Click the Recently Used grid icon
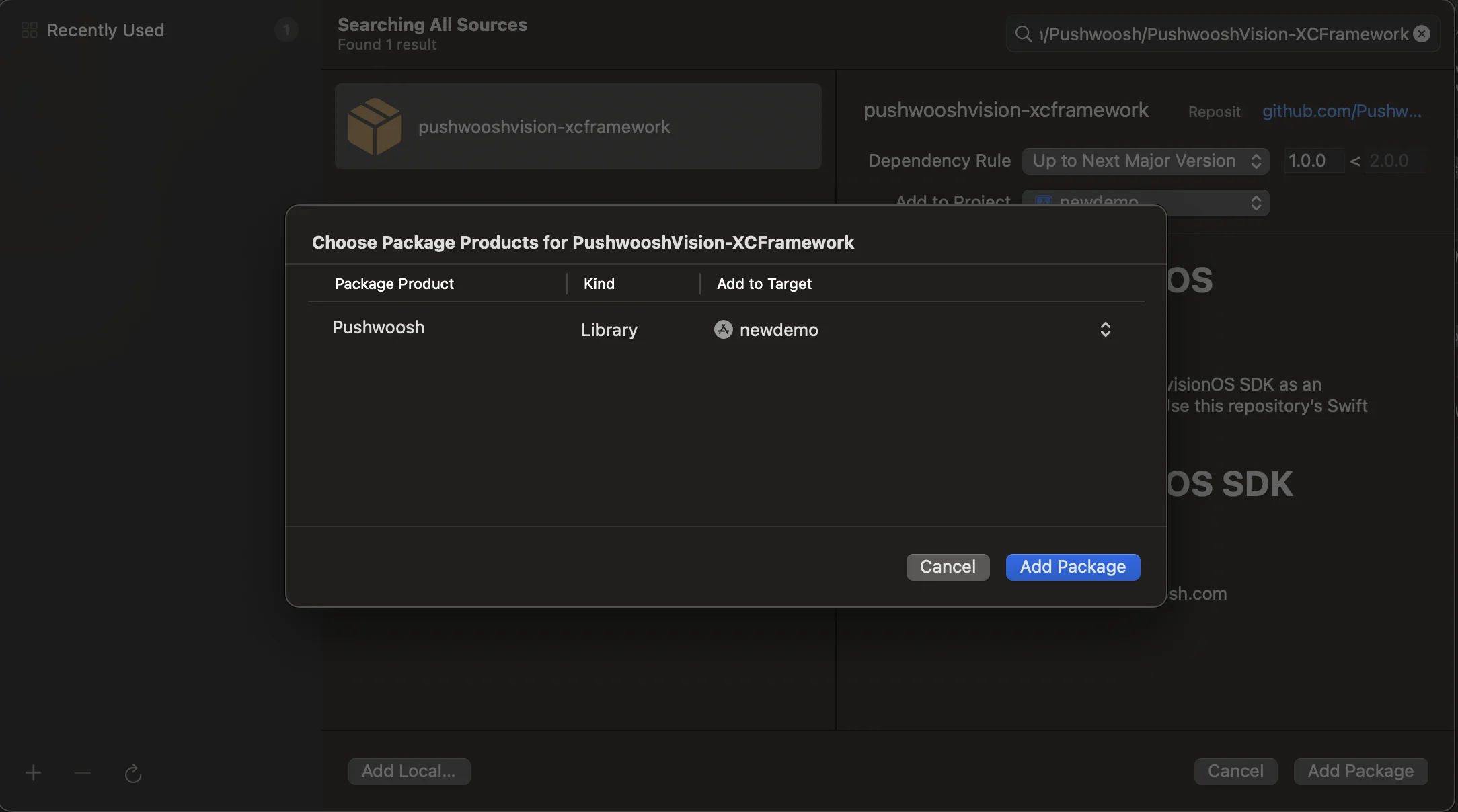Screen dimensions: 1458x812 point(30,30)
